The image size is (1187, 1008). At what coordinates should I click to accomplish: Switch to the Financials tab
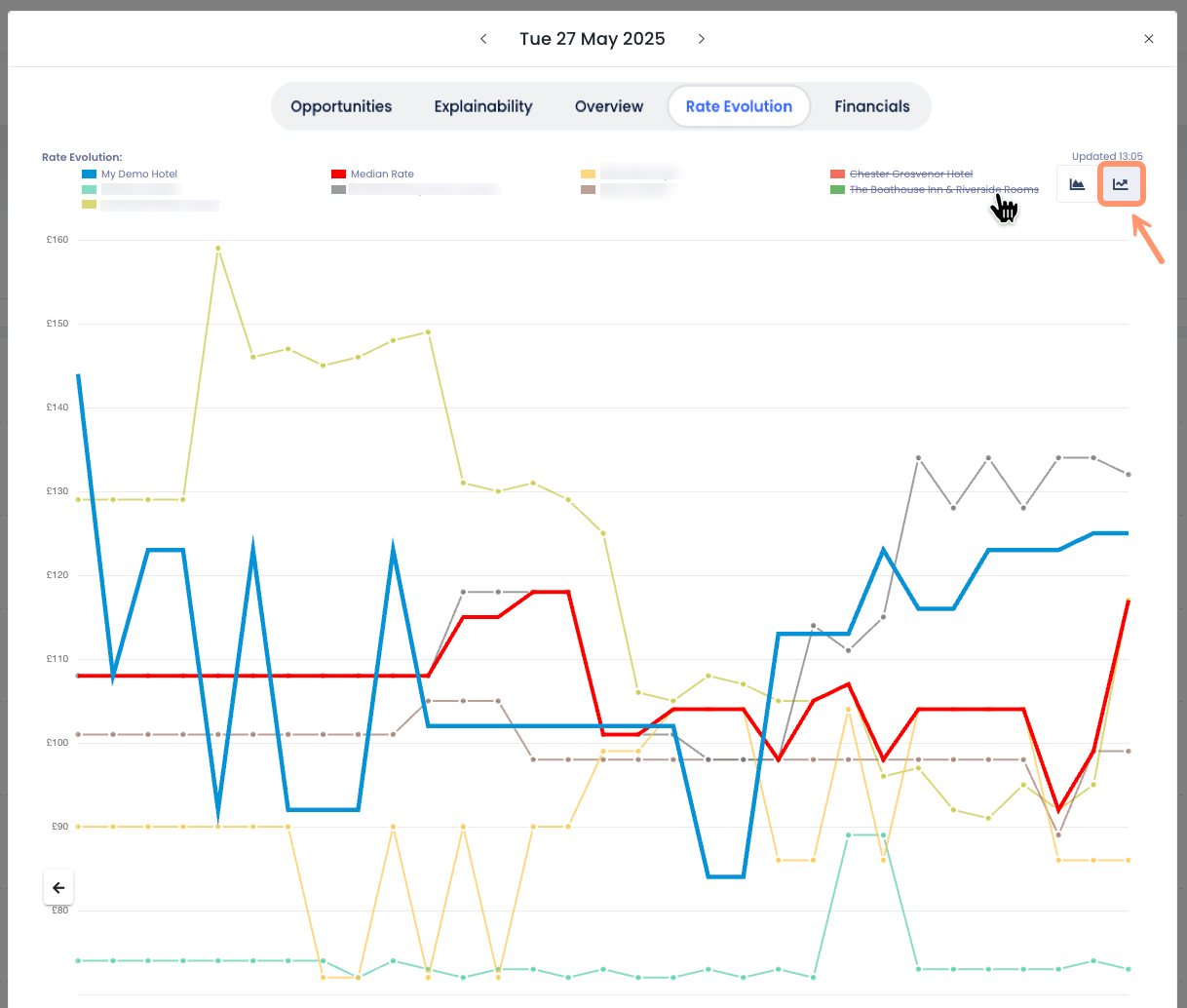[872, 107]
